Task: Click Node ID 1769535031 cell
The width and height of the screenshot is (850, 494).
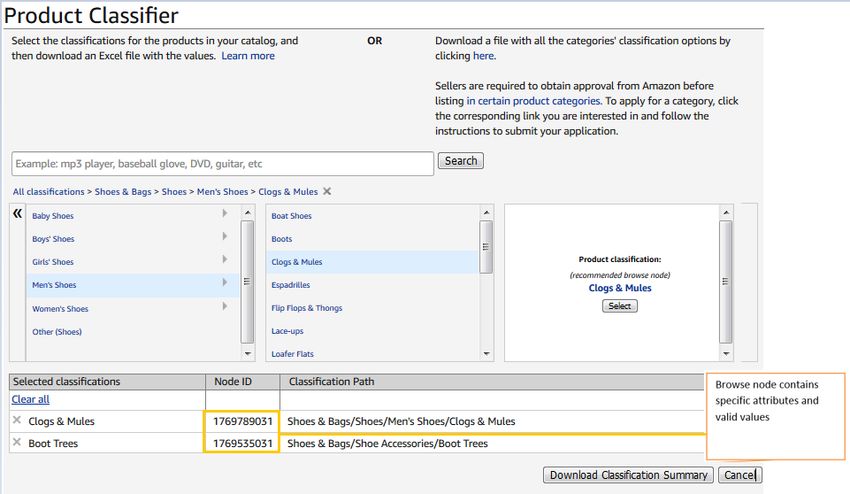Action: 242,444
